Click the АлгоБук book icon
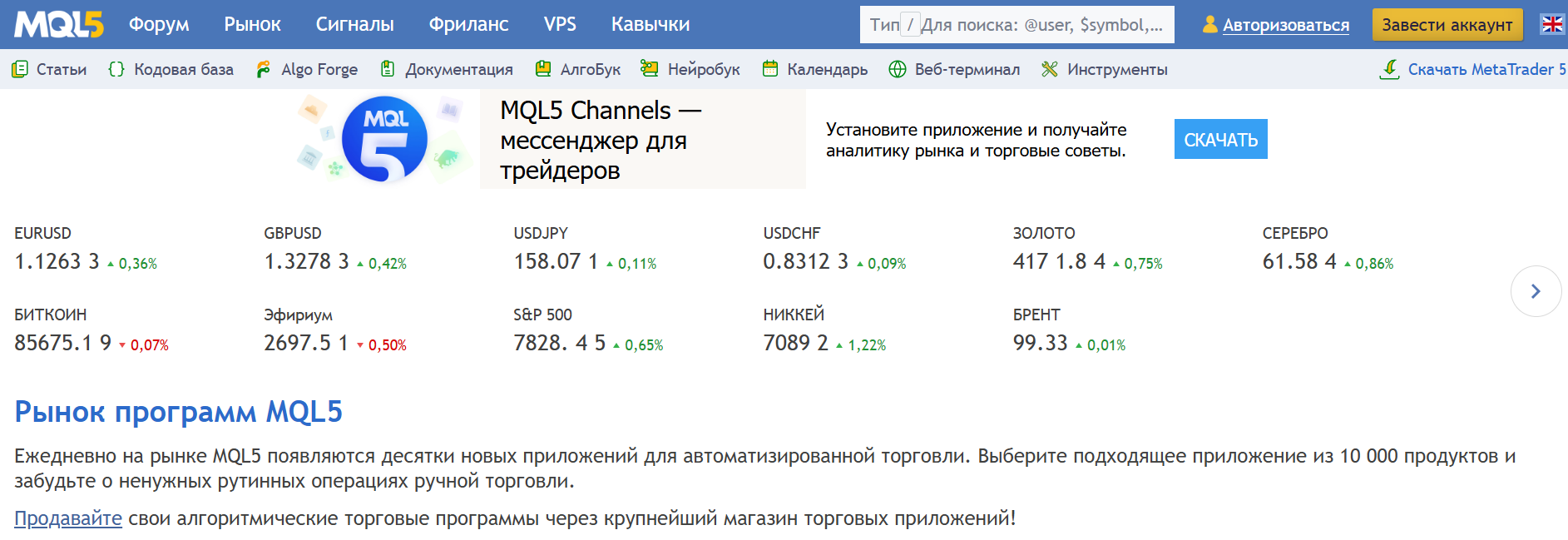 click(543, 69)
